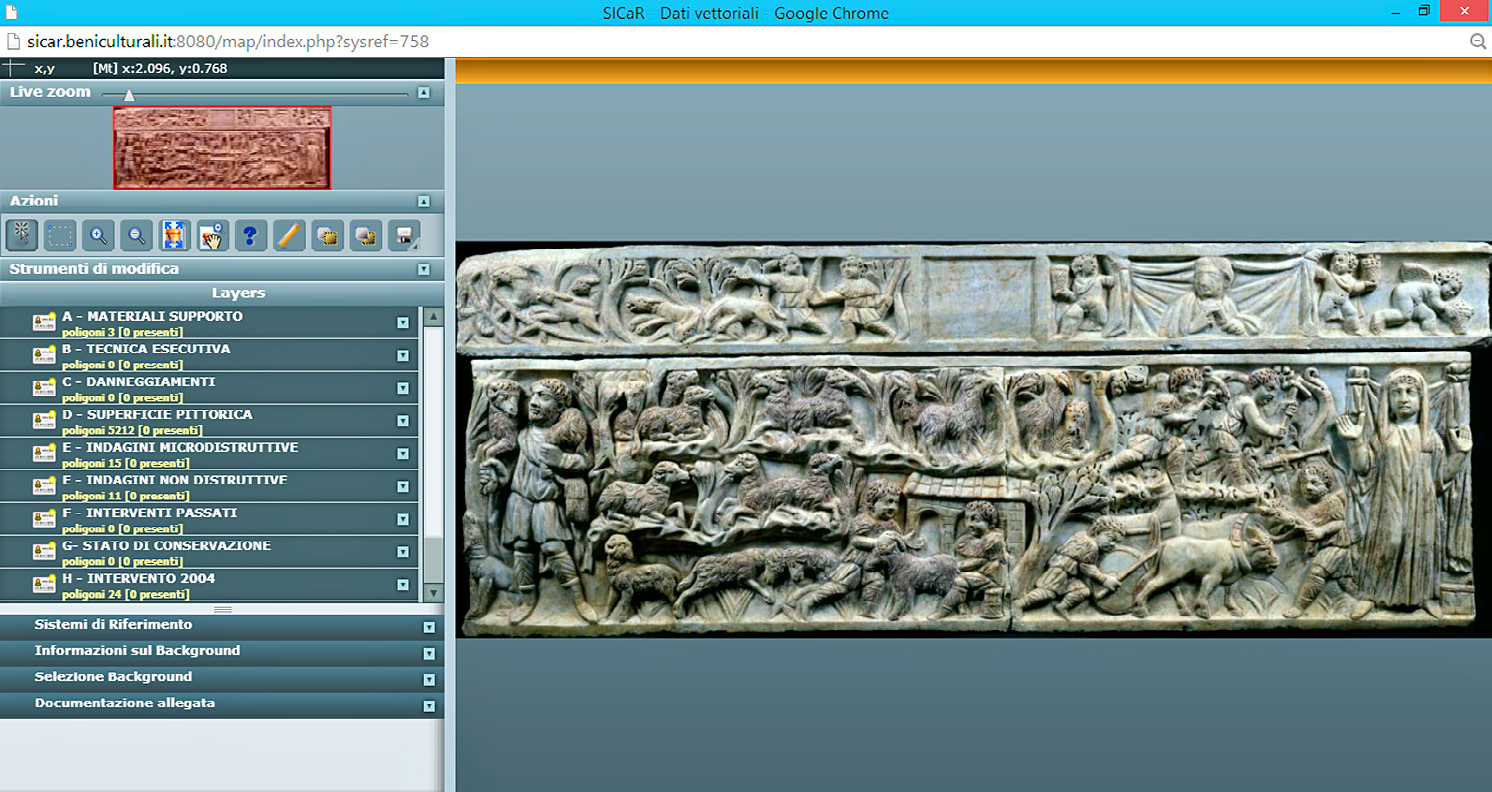1492x792 pixels.
Task: Expand the H - INTERVENTO 2004 layer arrow
Action: click(403, 585)
